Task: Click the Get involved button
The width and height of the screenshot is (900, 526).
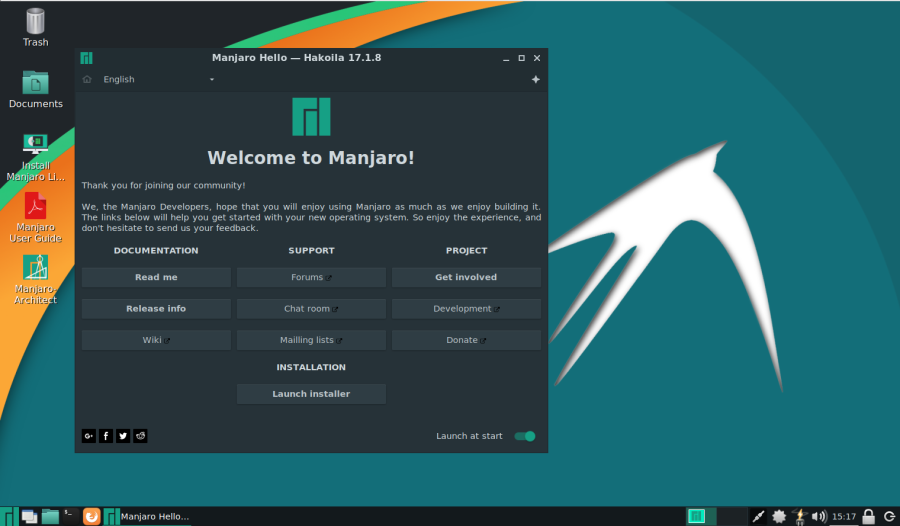Action: [x=466, y=277]
